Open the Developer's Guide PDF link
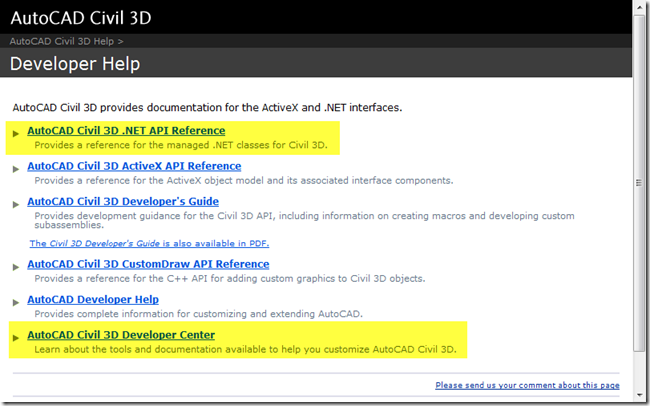650x406 pixels. point(149,243)
